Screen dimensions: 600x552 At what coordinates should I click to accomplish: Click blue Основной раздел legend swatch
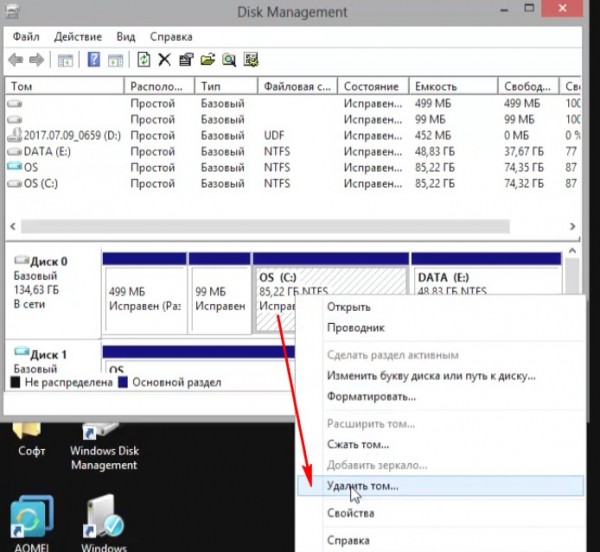coord(123,382)
